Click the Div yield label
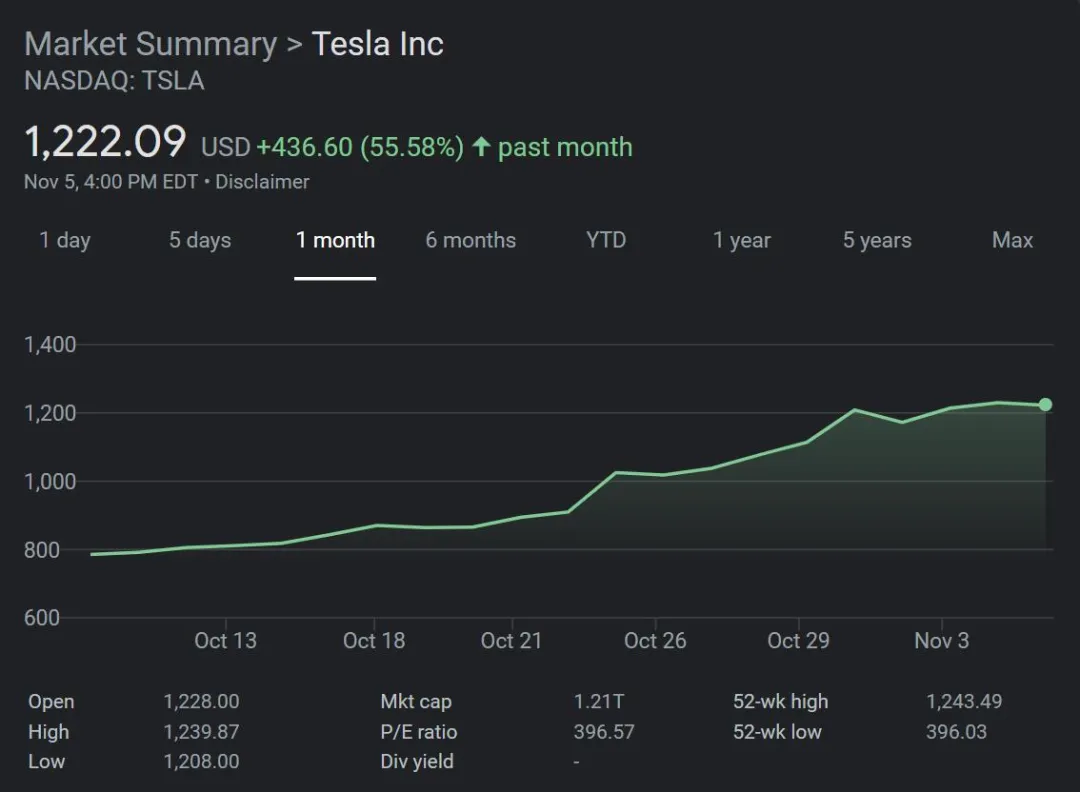 coord(417,762)
